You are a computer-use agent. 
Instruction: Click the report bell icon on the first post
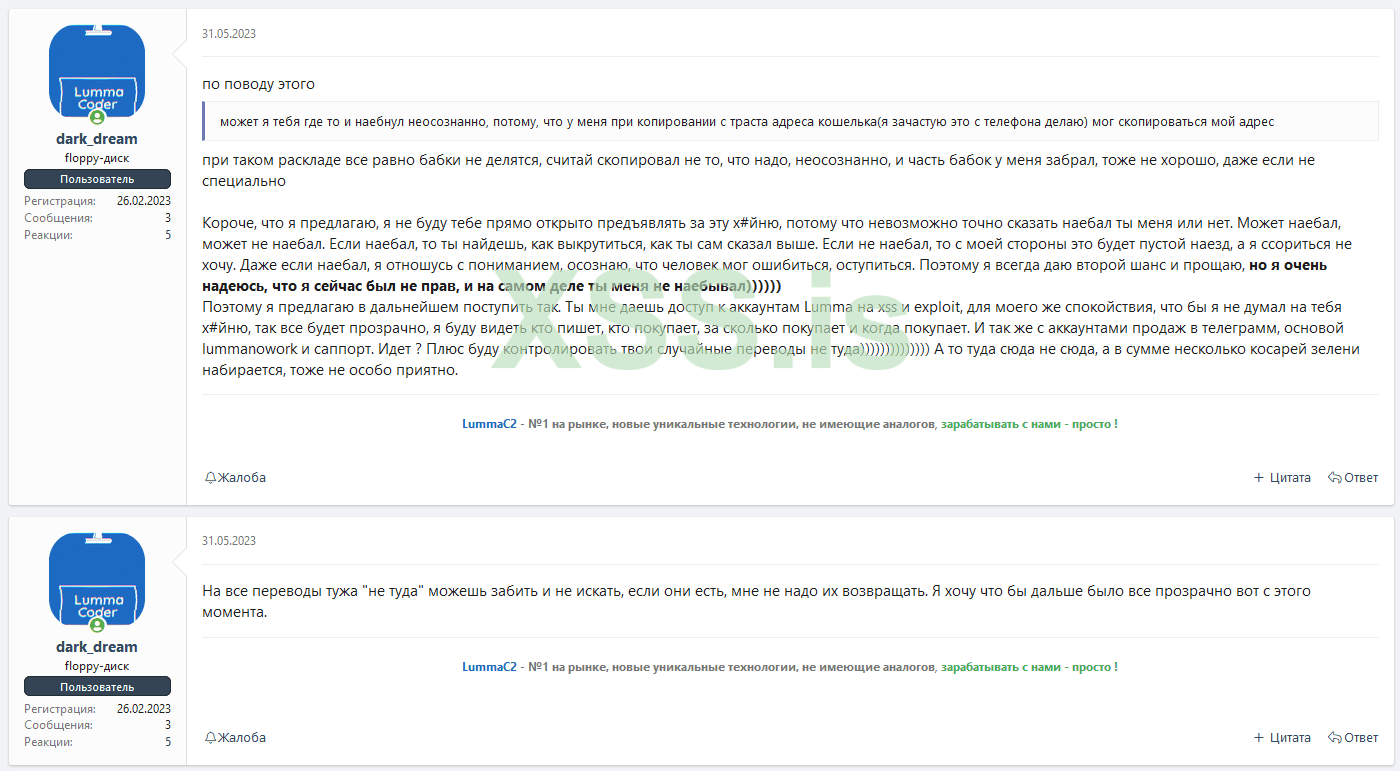[x=211, y=478]
